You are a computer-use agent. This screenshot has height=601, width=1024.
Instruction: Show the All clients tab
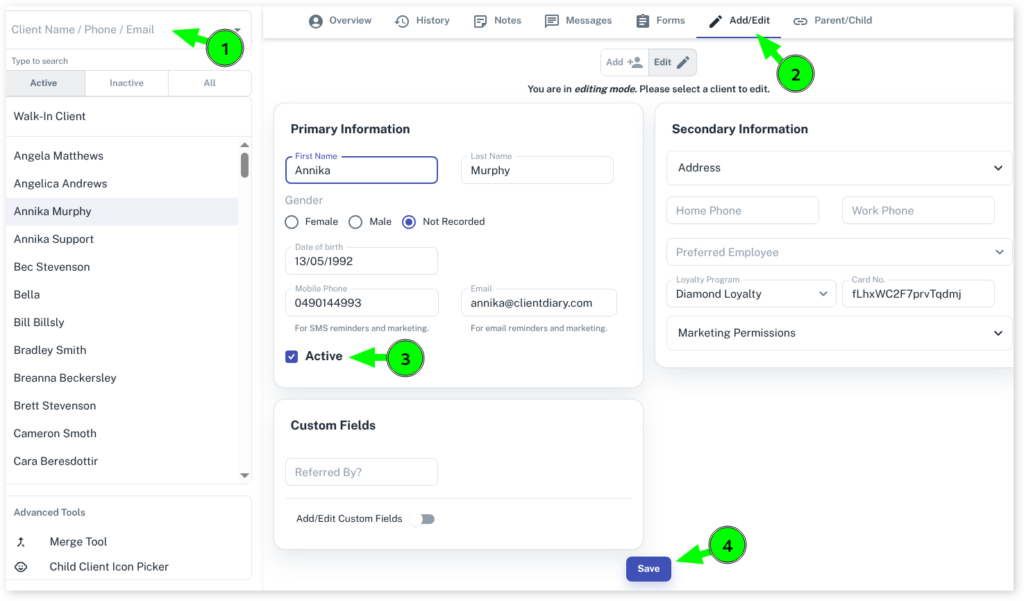[x=209, y=83]
